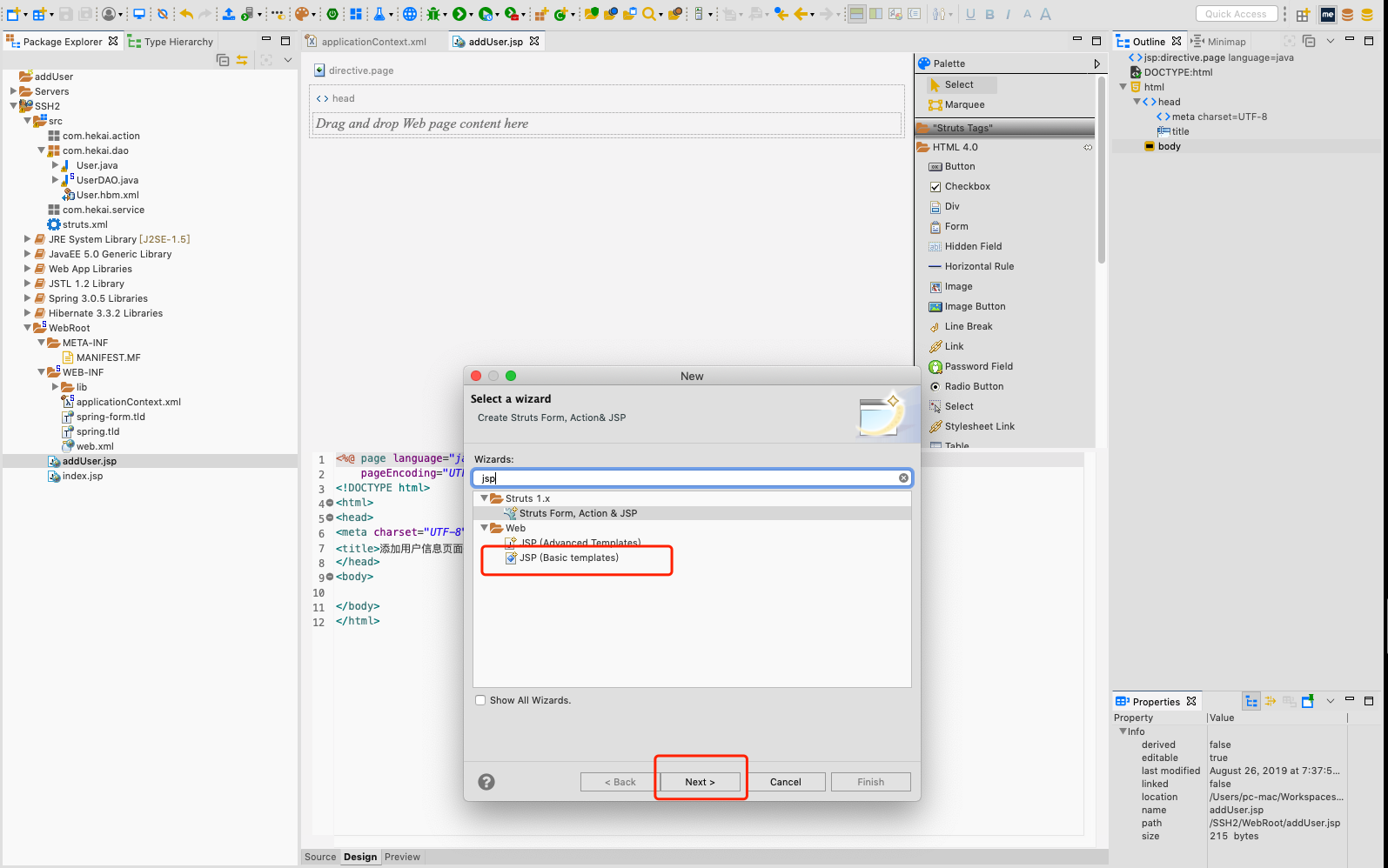This screenshot has height=868, width=1388.
Task: Toggle Link with Editor in Package Explorer
Action: pyautogui.click(x=242, y=60)
